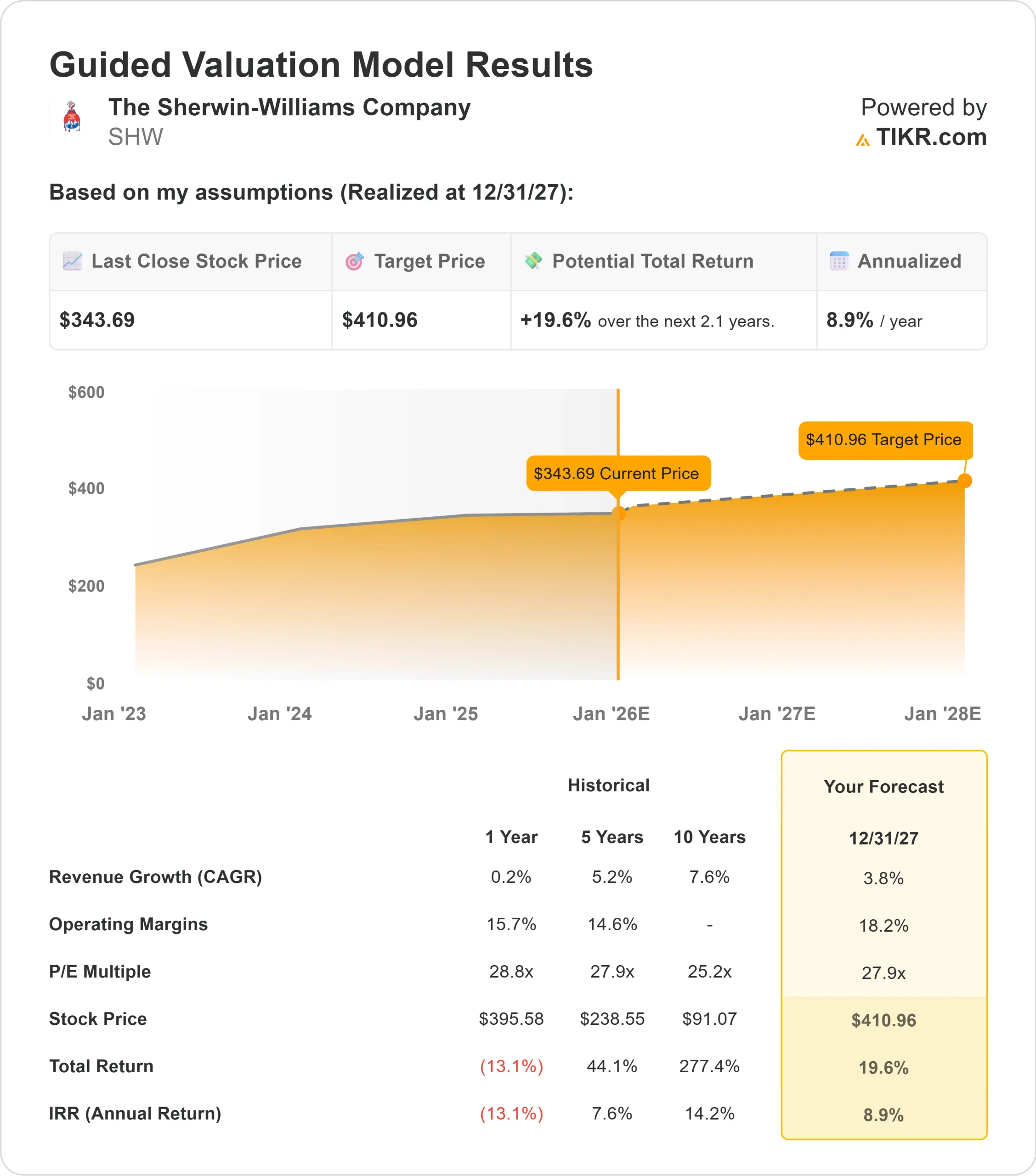Expand the $410.96 Target Price callout
The height and width of the screenshot is (1176, 1036).
[885, 440]
